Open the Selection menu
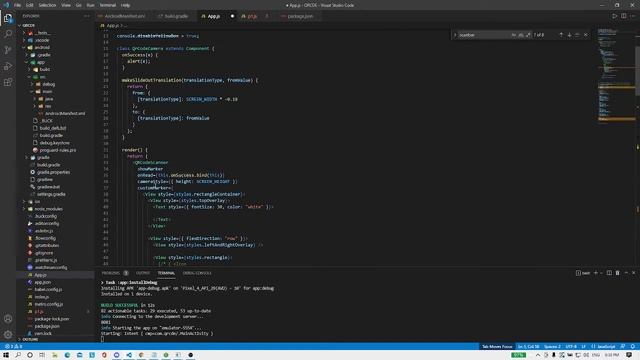 [x=47, y=5]
